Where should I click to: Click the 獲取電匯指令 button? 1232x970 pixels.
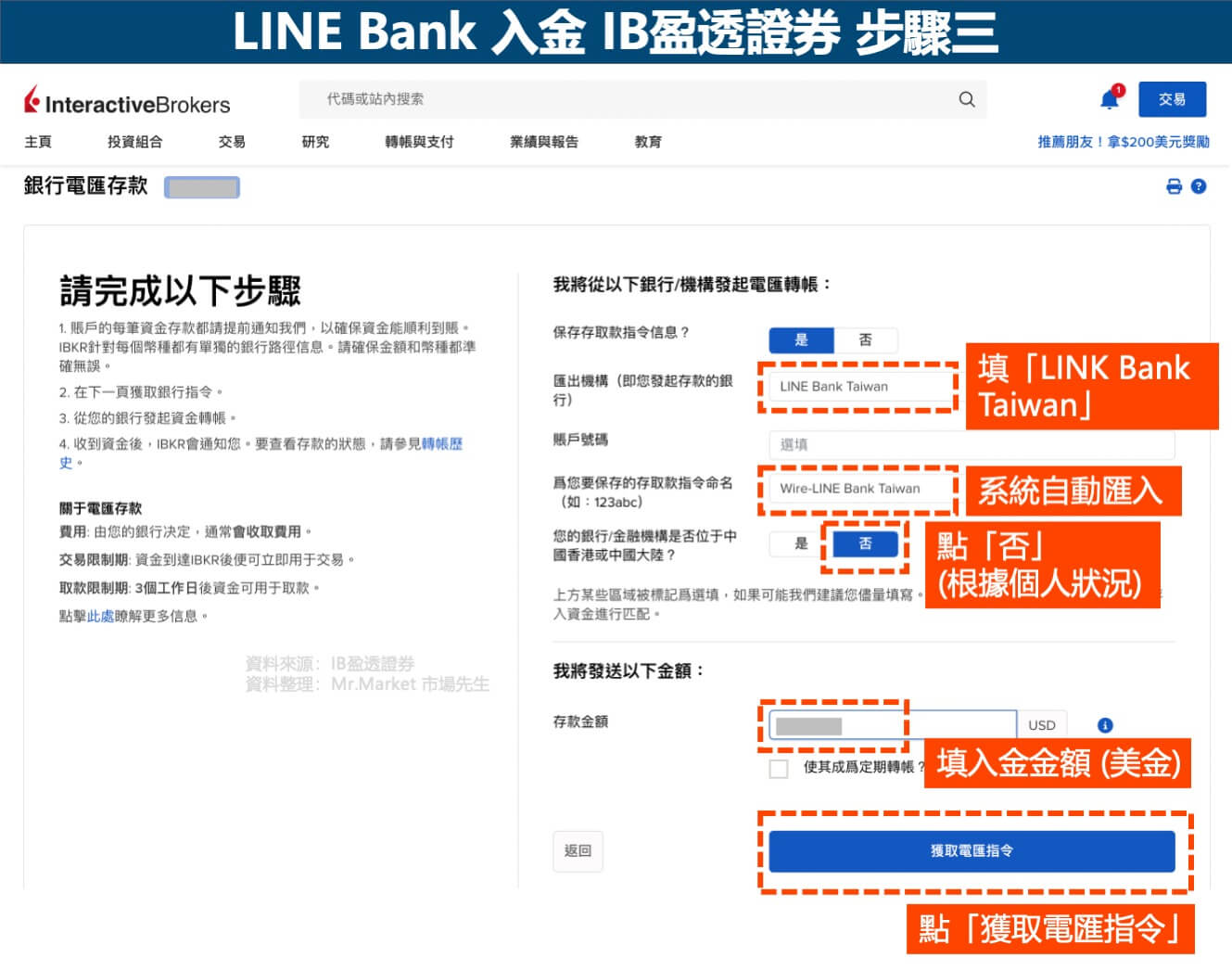pyautogui.click(x=972, y=850)
